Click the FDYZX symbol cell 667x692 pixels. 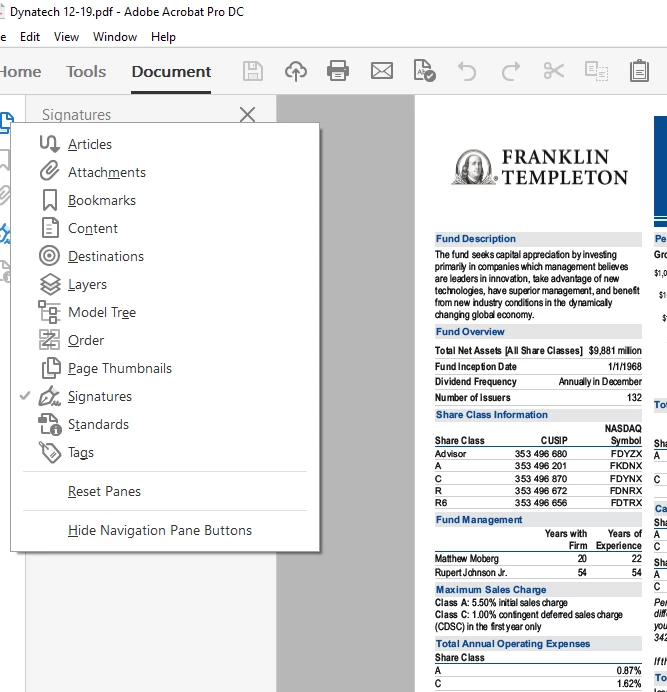click(626, 454)
